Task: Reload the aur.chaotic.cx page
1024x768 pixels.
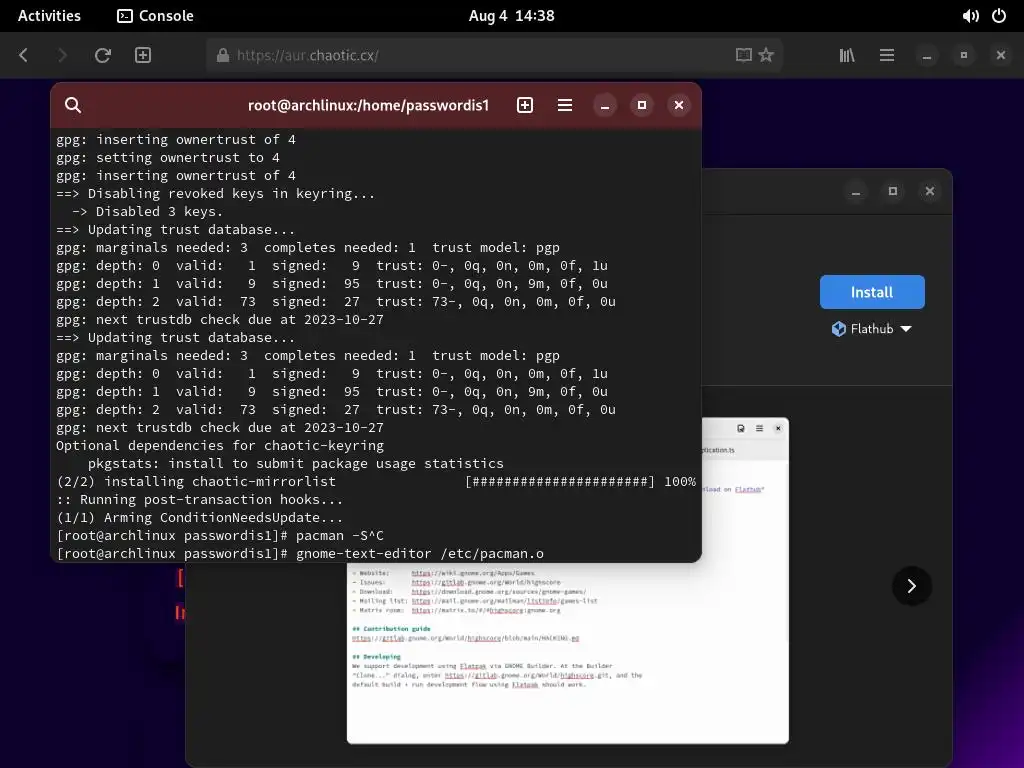Action: (103, 55)
